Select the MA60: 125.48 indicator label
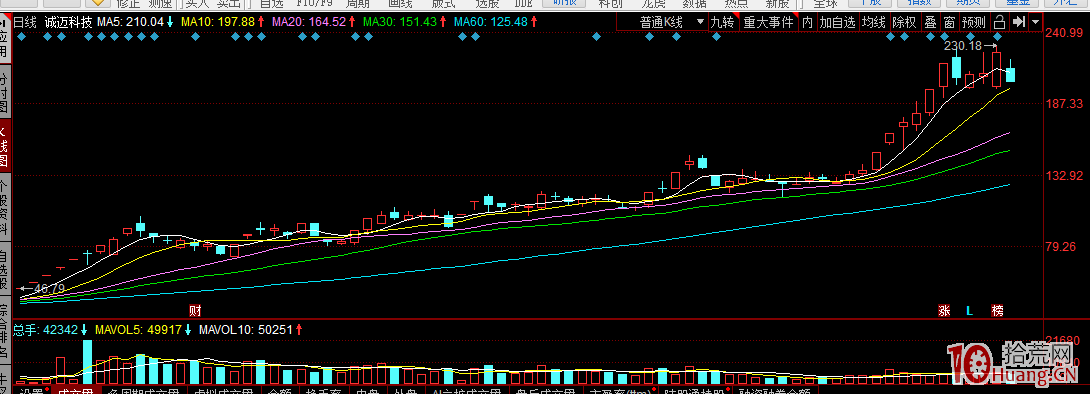The image size is (1090, 394). (x=496, y=22)
